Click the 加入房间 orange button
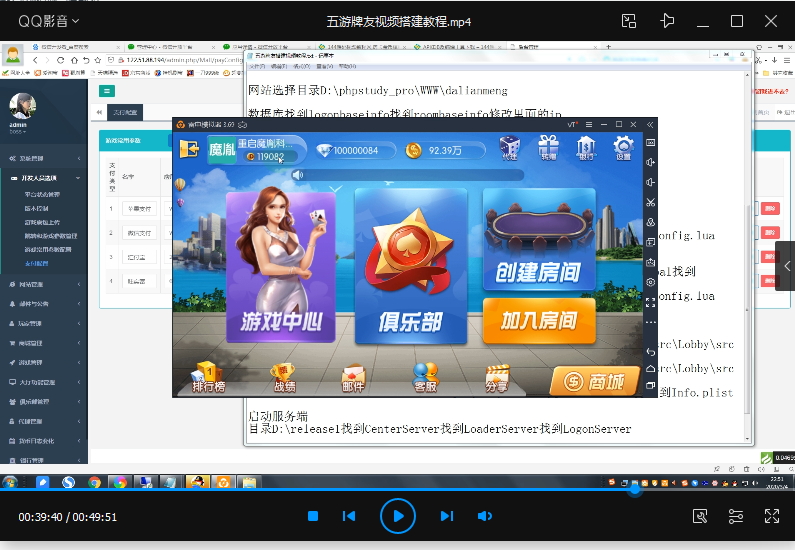The height and width of the screenshot is (550, 795). click(x=539, y=320)
